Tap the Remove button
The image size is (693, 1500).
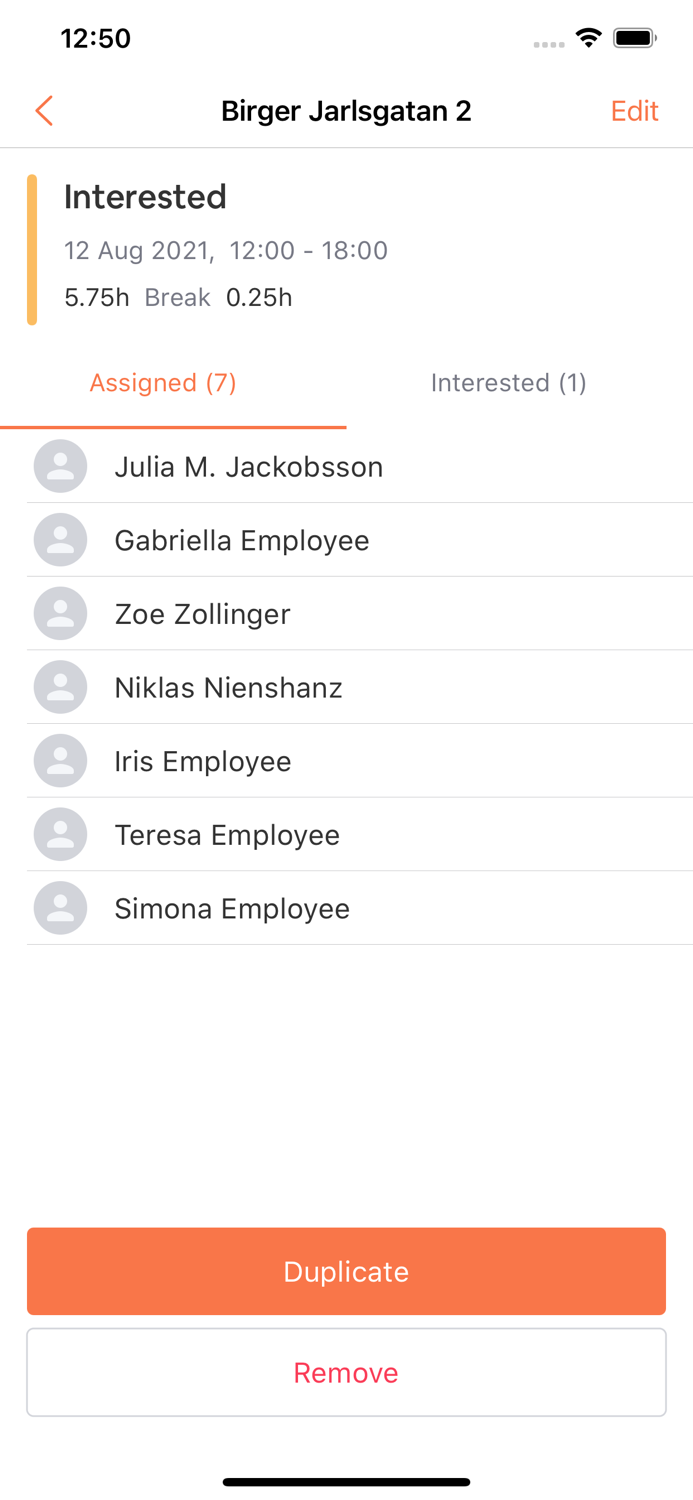(x=346, y=1372)
